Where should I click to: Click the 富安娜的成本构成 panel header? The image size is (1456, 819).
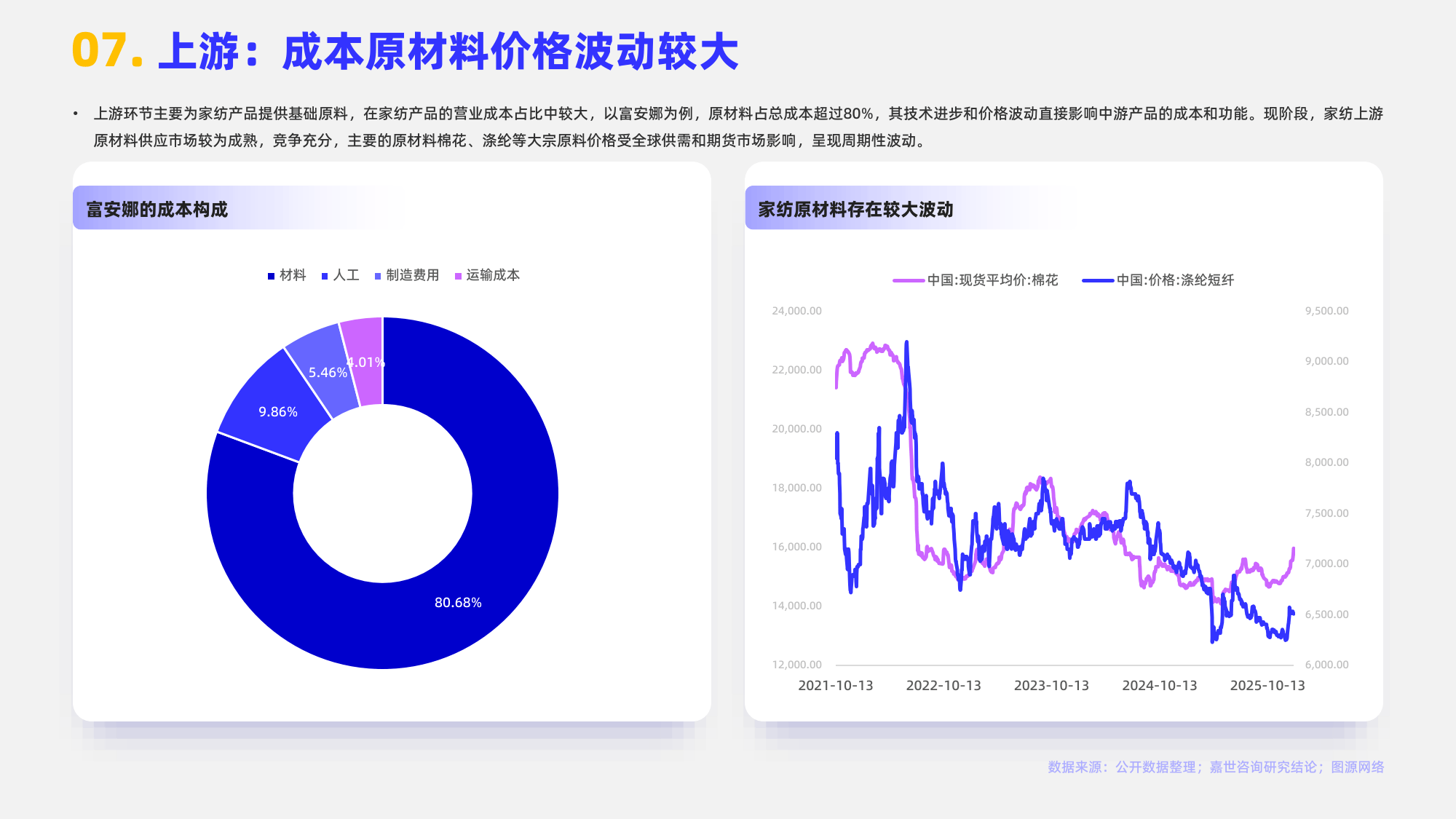coord(157,210)
